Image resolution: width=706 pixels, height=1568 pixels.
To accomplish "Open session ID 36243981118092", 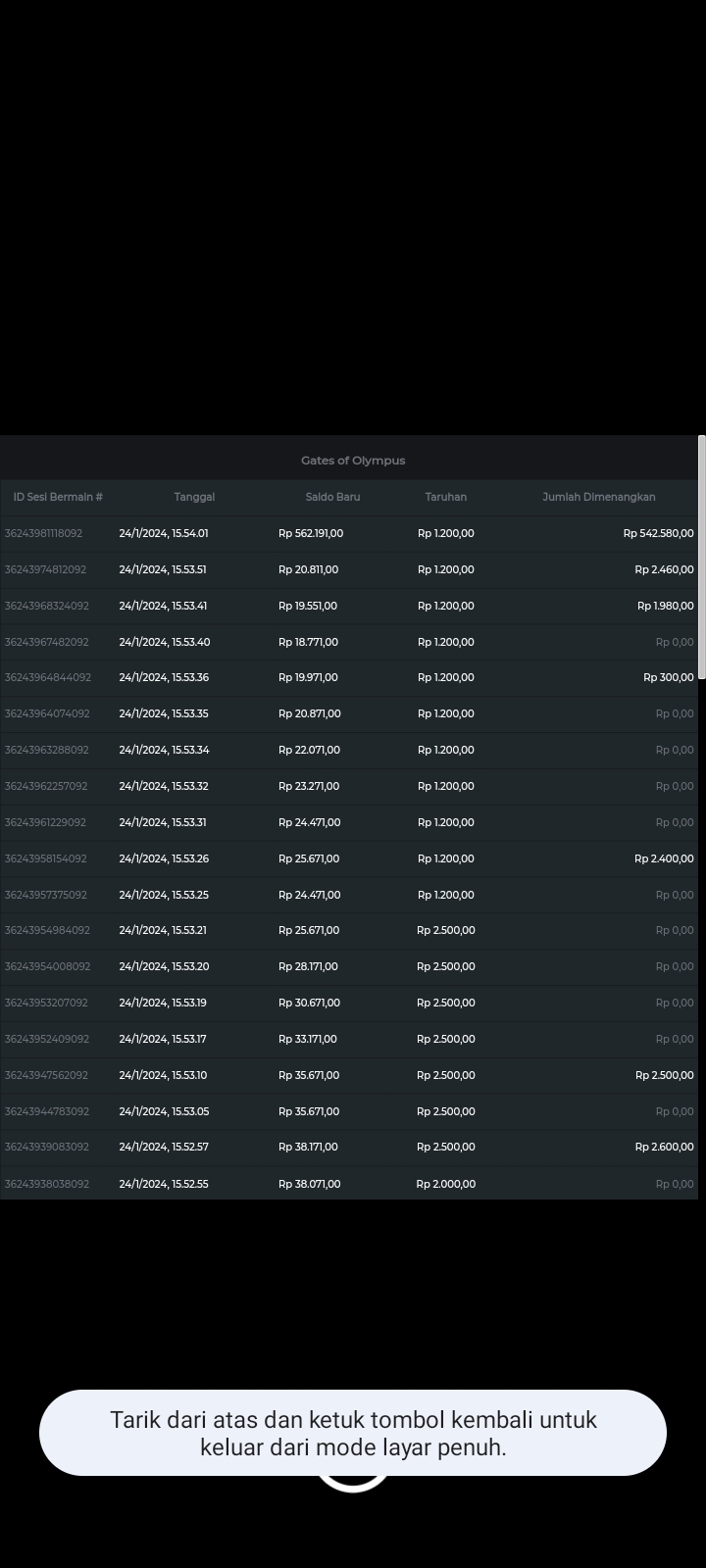I will pyautogui.click(x=44, y=533).
